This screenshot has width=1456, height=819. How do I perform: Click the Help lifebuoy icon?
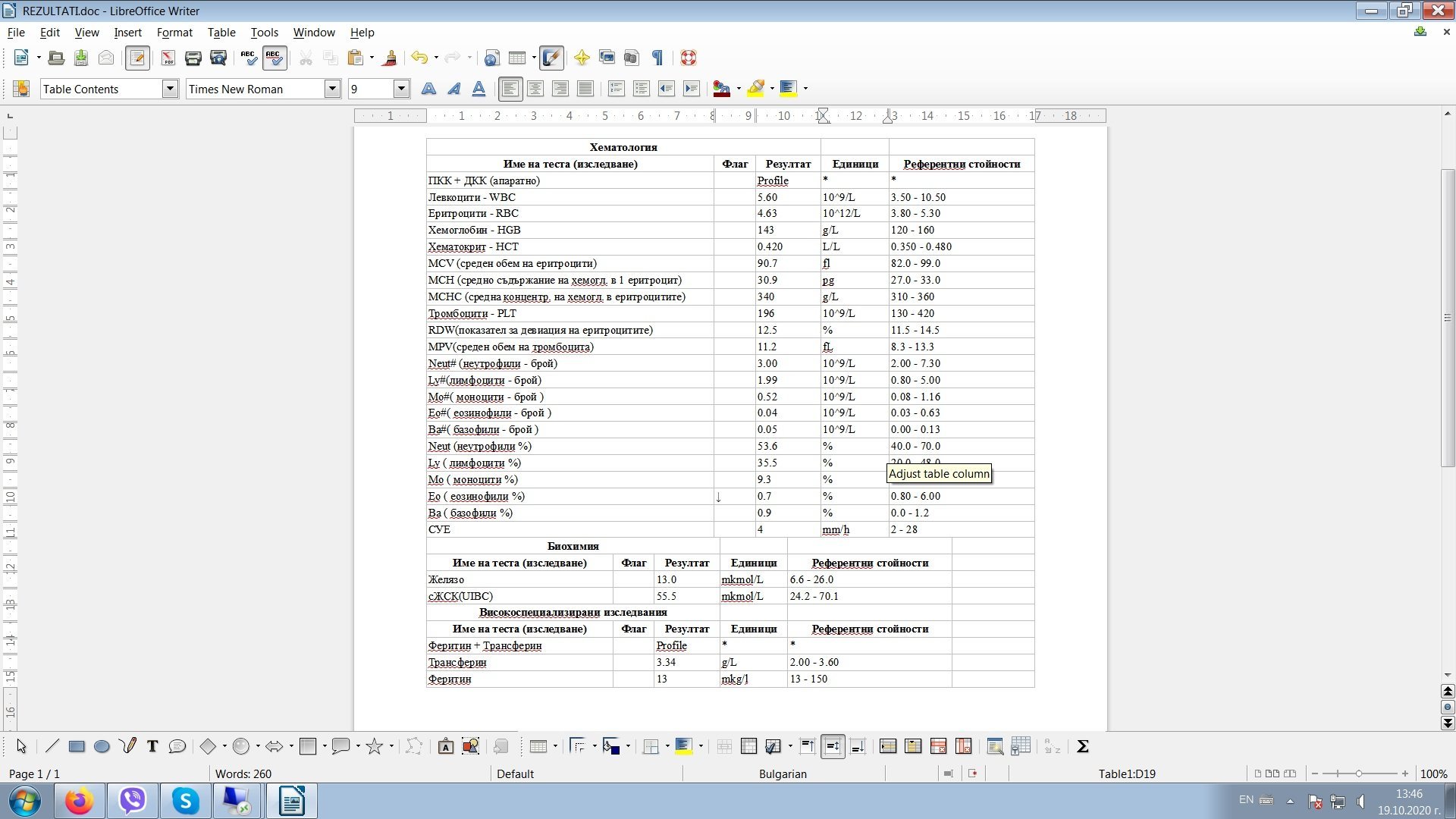pos(688,58)
